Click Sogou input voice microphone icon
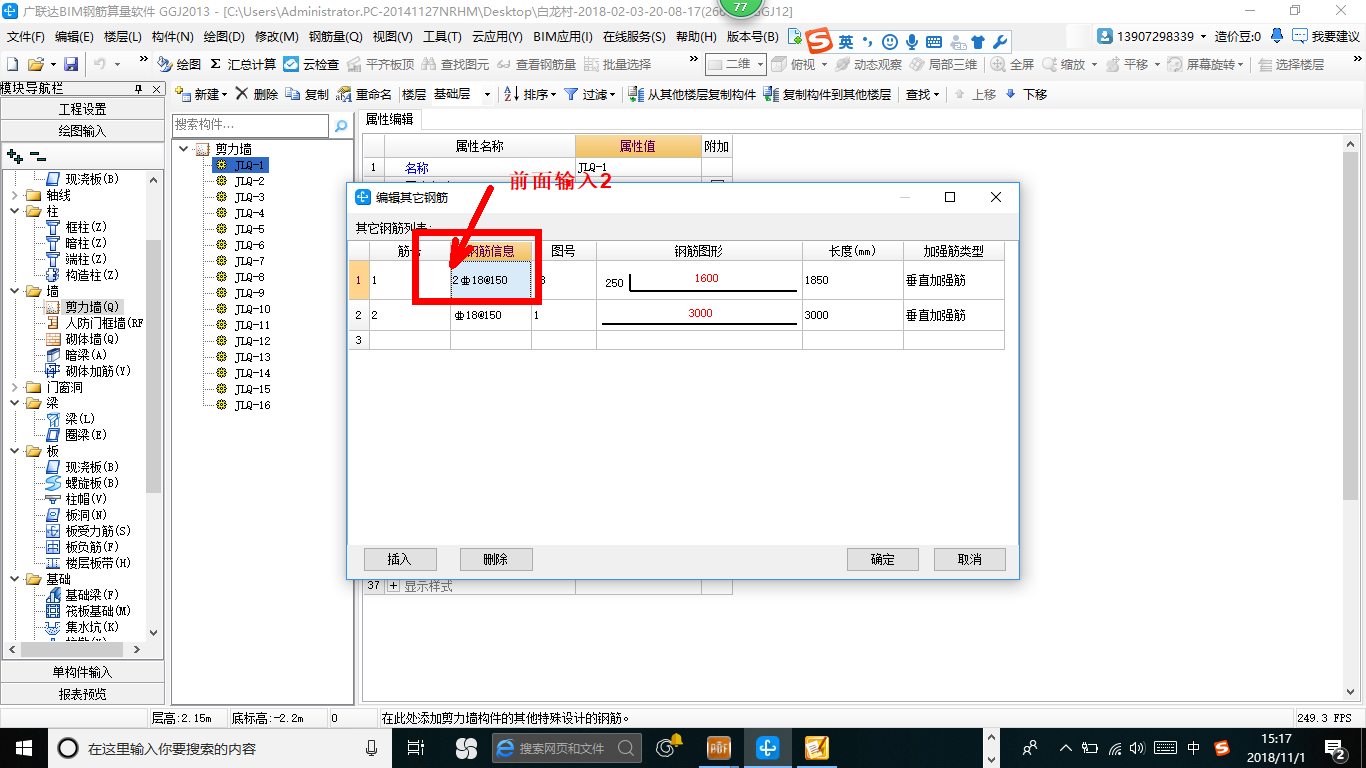 point(911,42)
